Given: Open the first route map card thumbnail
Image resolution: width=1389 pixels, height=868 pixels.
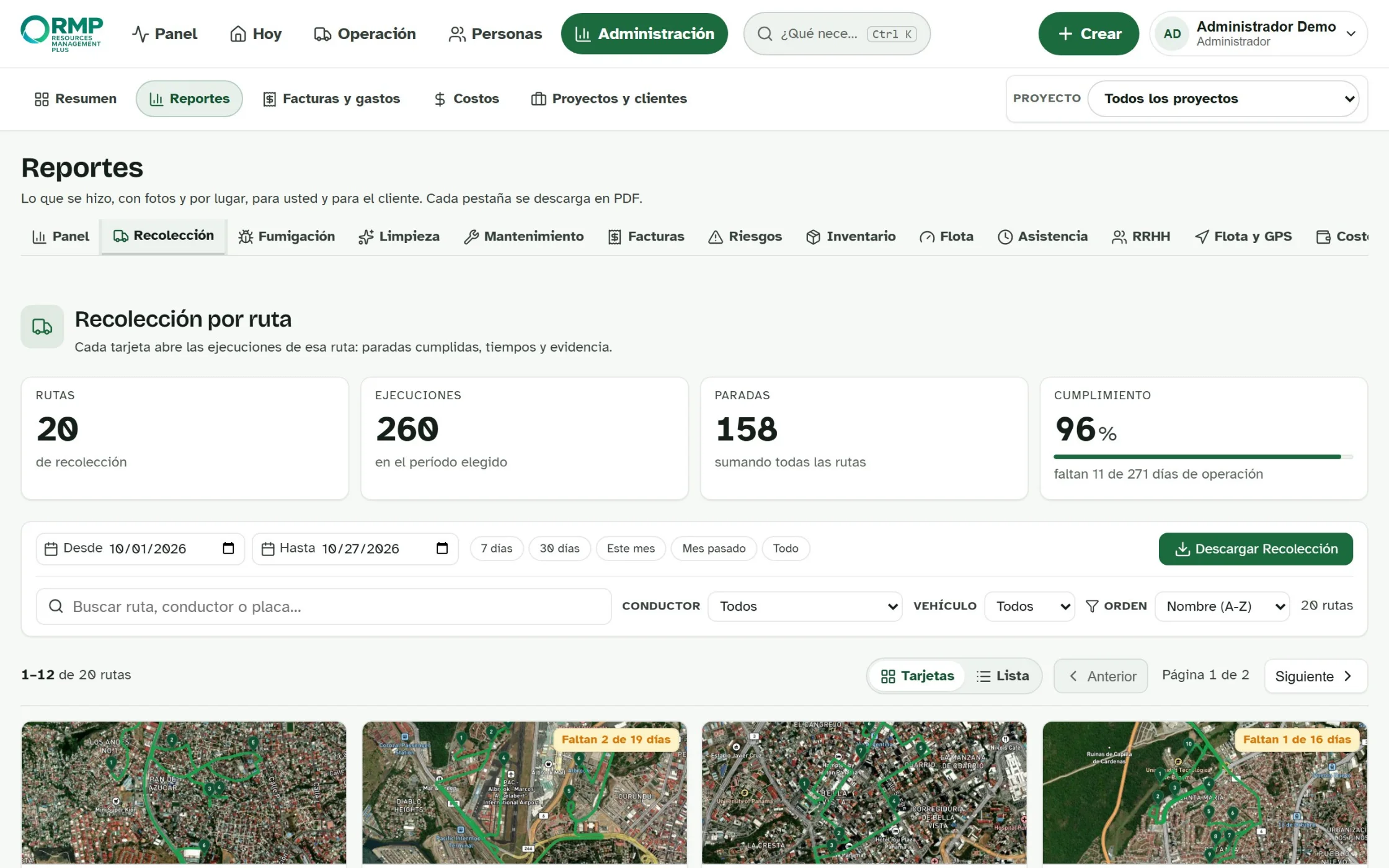Looking at the screenshot, I should 184,792.
